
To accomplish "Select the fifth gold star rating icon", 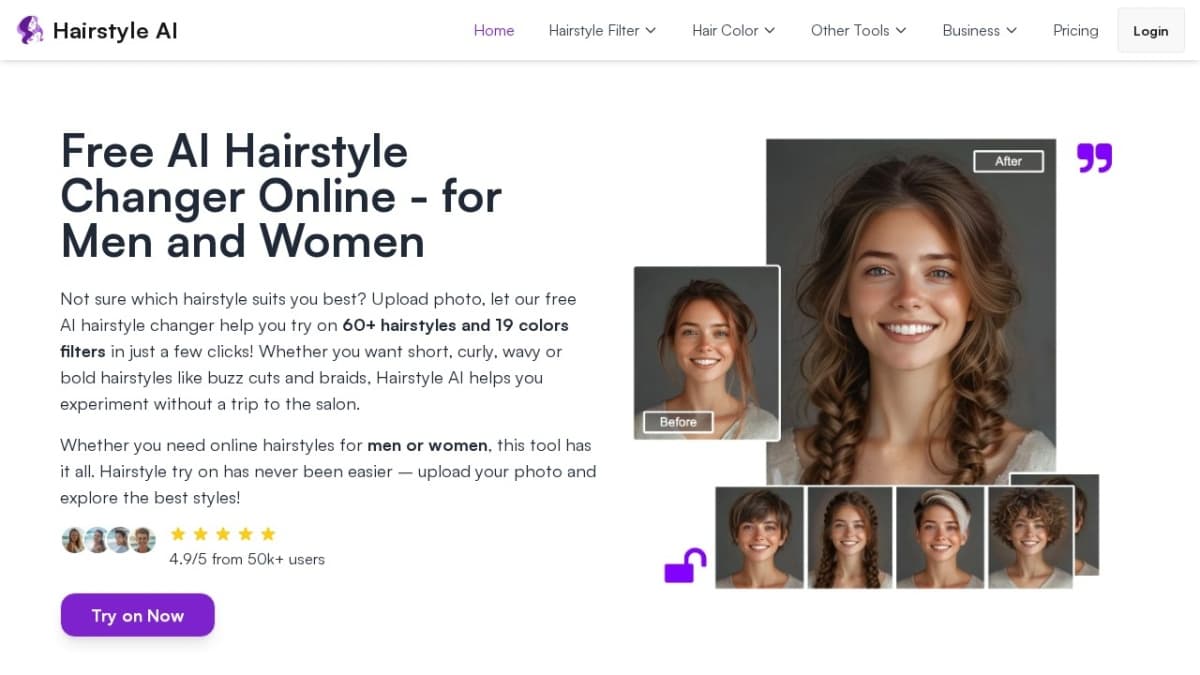I will [267, 533].
